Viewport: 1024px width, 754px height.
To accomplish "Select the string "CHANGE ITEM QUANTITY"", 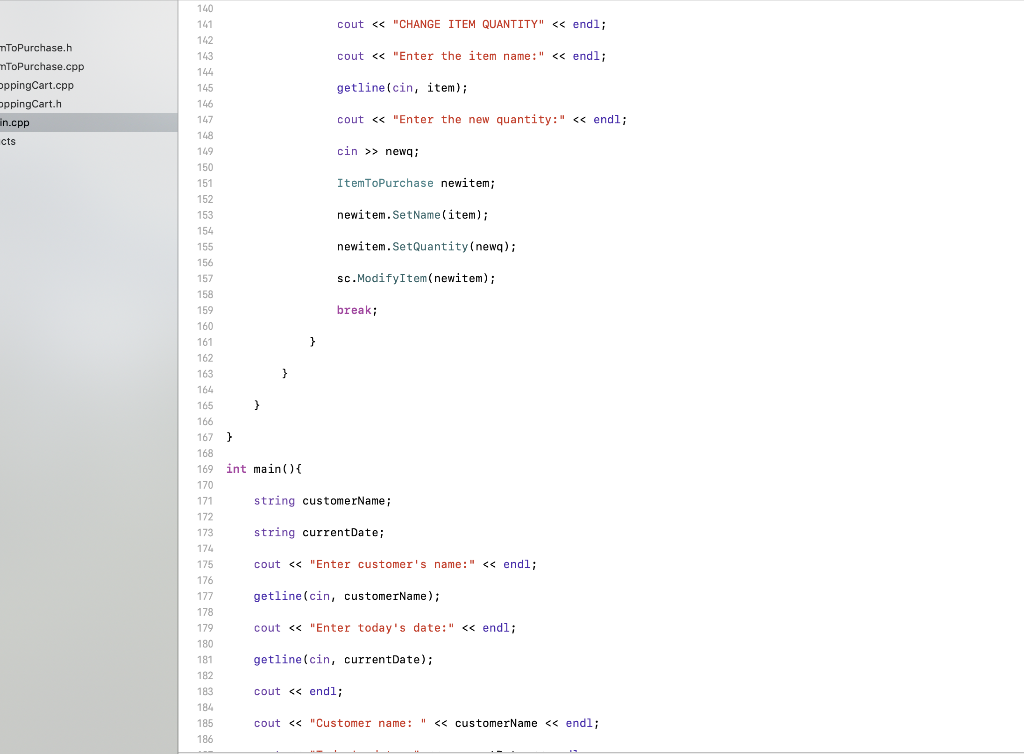I will [x=467, y=24].
